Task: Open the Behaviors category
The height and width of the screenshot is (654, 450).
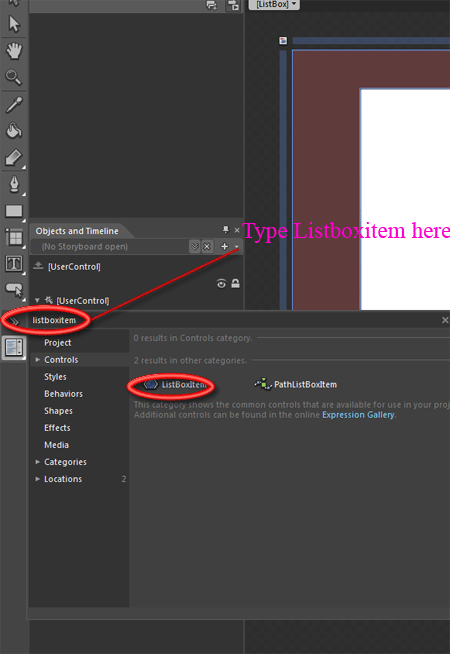Action: [63, 394]
